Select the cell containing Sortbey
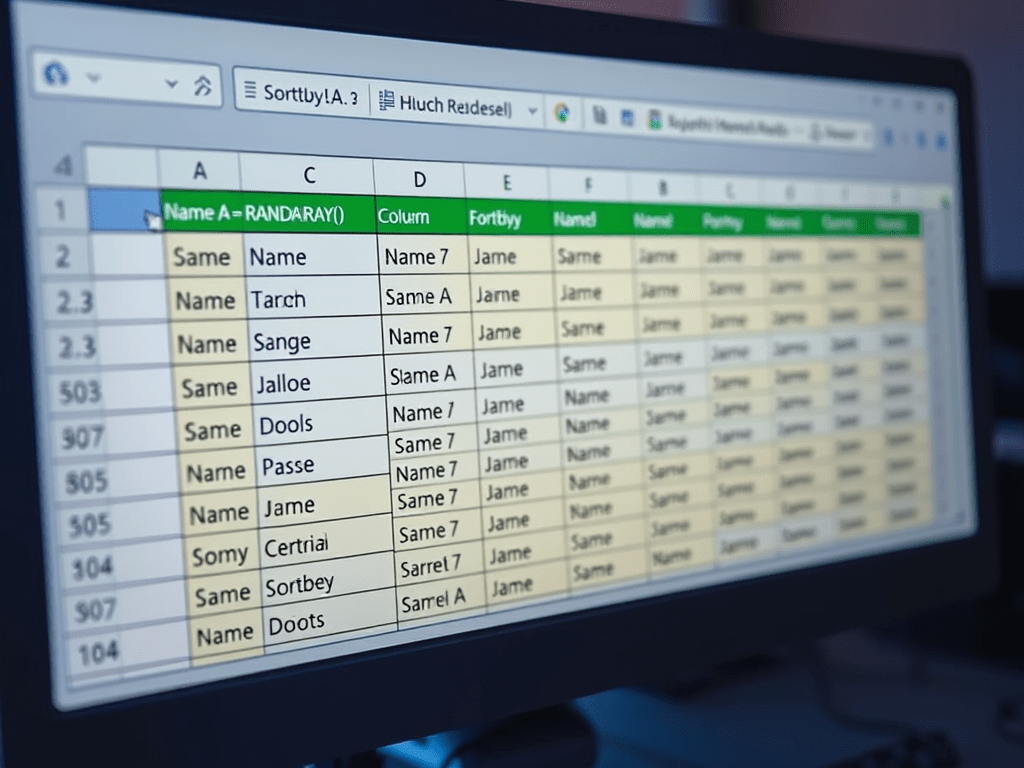 coord(300,582)
